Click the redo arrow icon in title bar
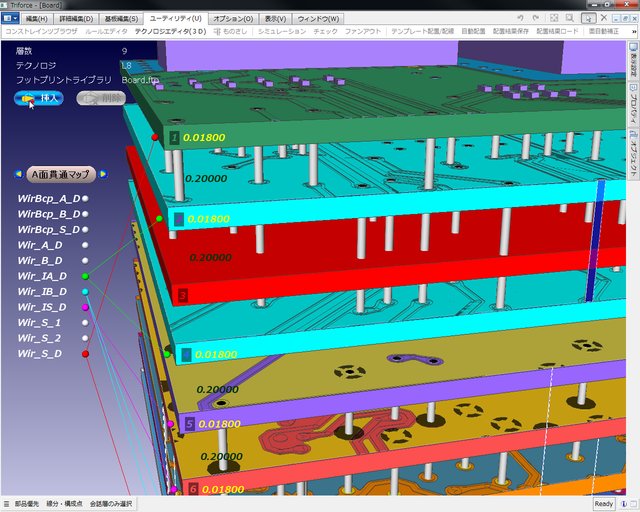Image resolution: width=640 pixels, height=512 pixels. (x=537, y=18)
